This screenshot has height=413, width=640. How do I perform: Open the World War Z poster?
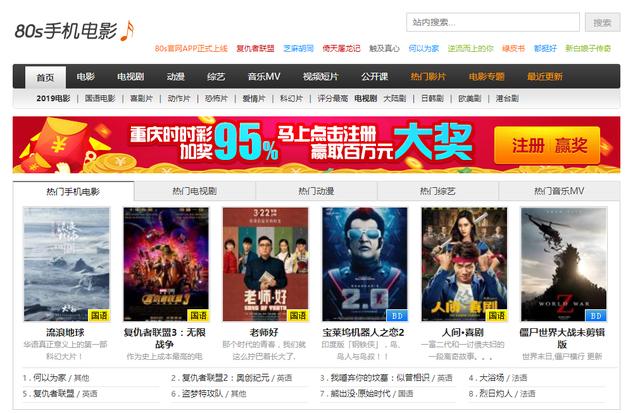[564, 264]
